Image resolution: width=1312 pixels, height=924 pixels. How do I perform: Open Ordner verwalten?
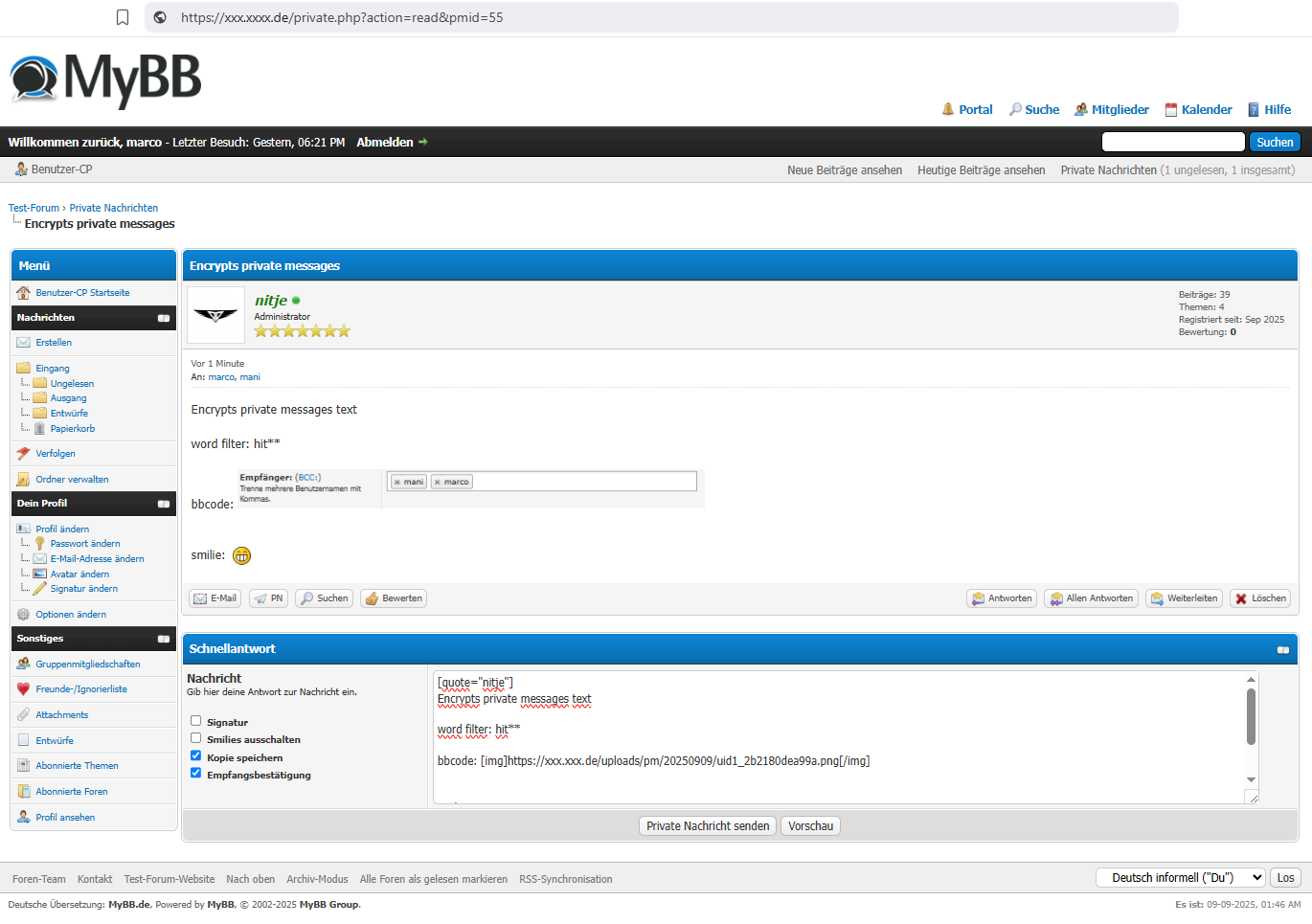[x=72, y=480]
